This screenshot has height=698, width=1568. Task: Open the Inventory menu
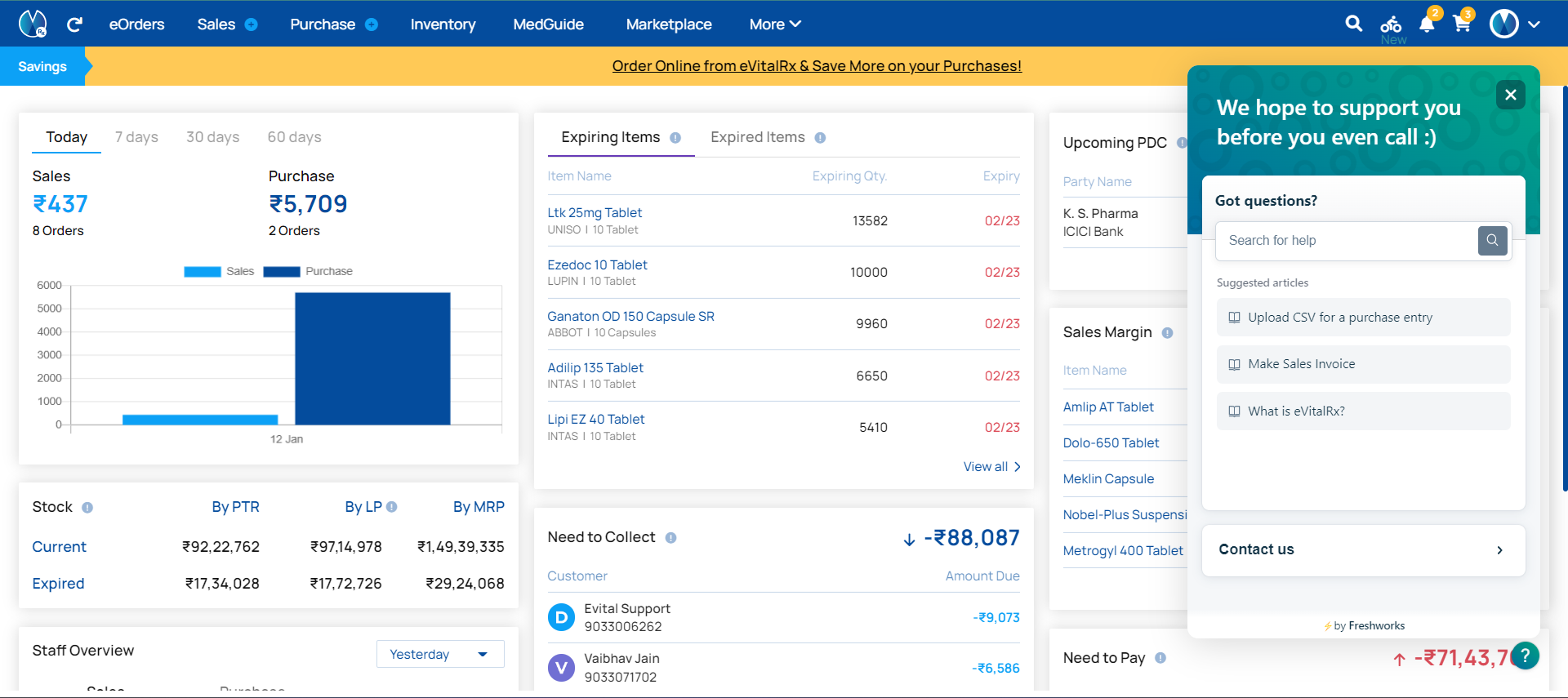coord(443,24)
